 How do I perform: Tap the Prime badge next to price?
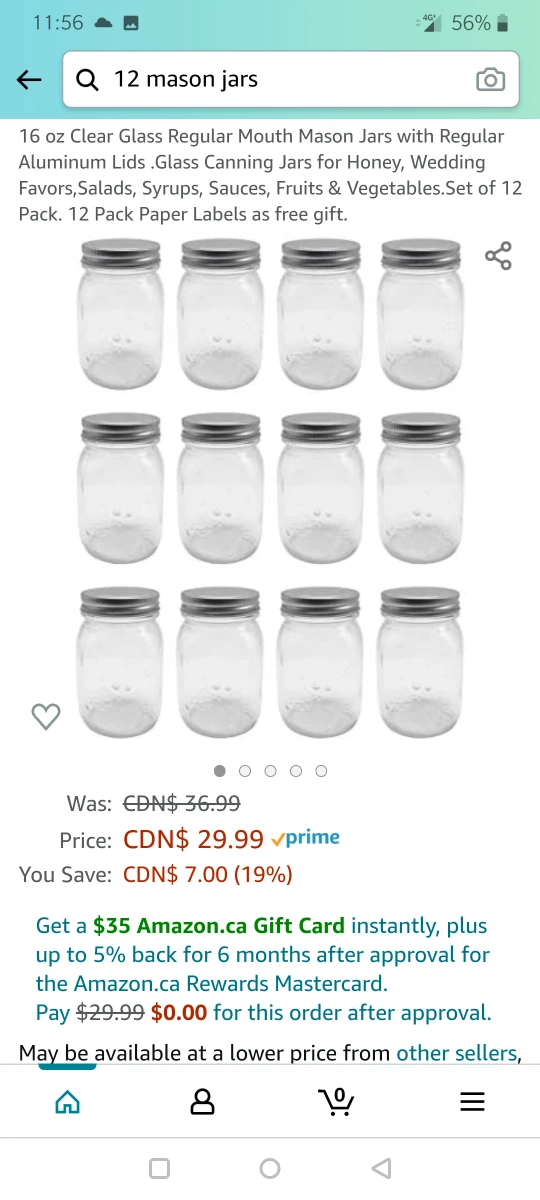306,838
